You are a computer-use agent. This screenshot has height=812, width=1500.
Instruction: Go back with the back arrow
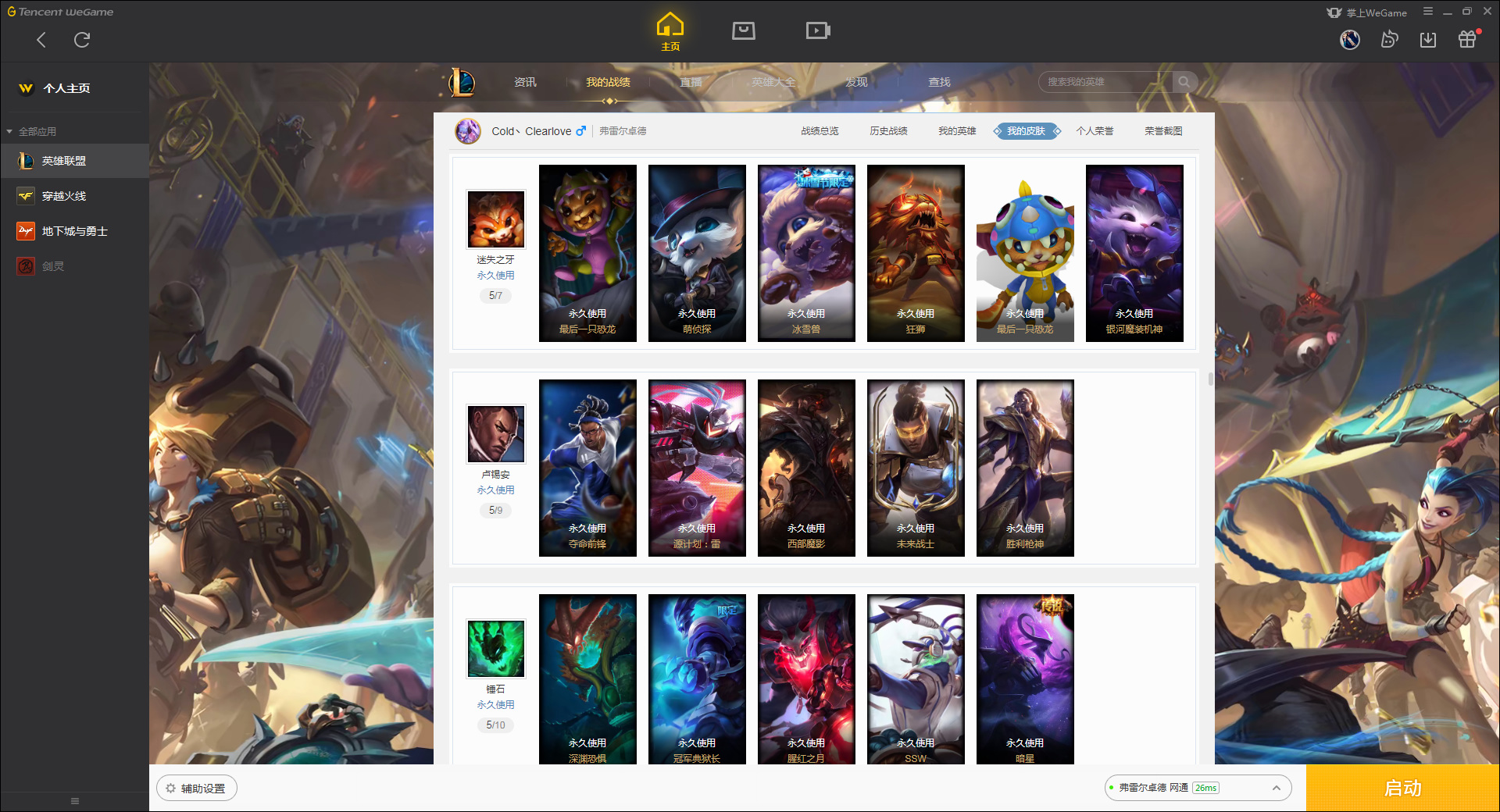[x=41, y=40]
